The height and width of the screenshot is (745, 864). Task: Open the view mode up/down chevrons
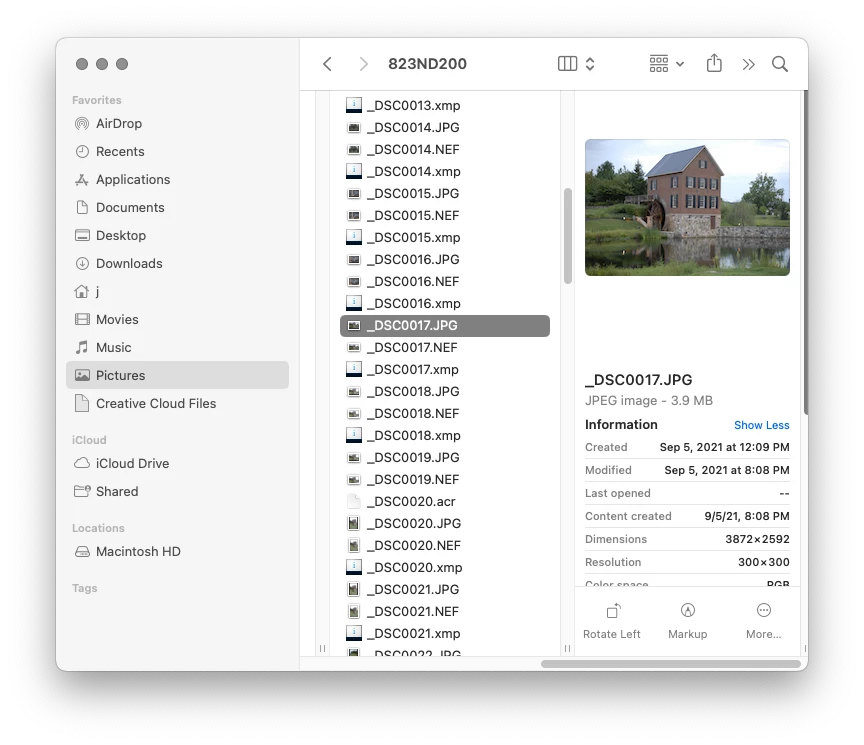pyautogui.click(x=590, y=64)
